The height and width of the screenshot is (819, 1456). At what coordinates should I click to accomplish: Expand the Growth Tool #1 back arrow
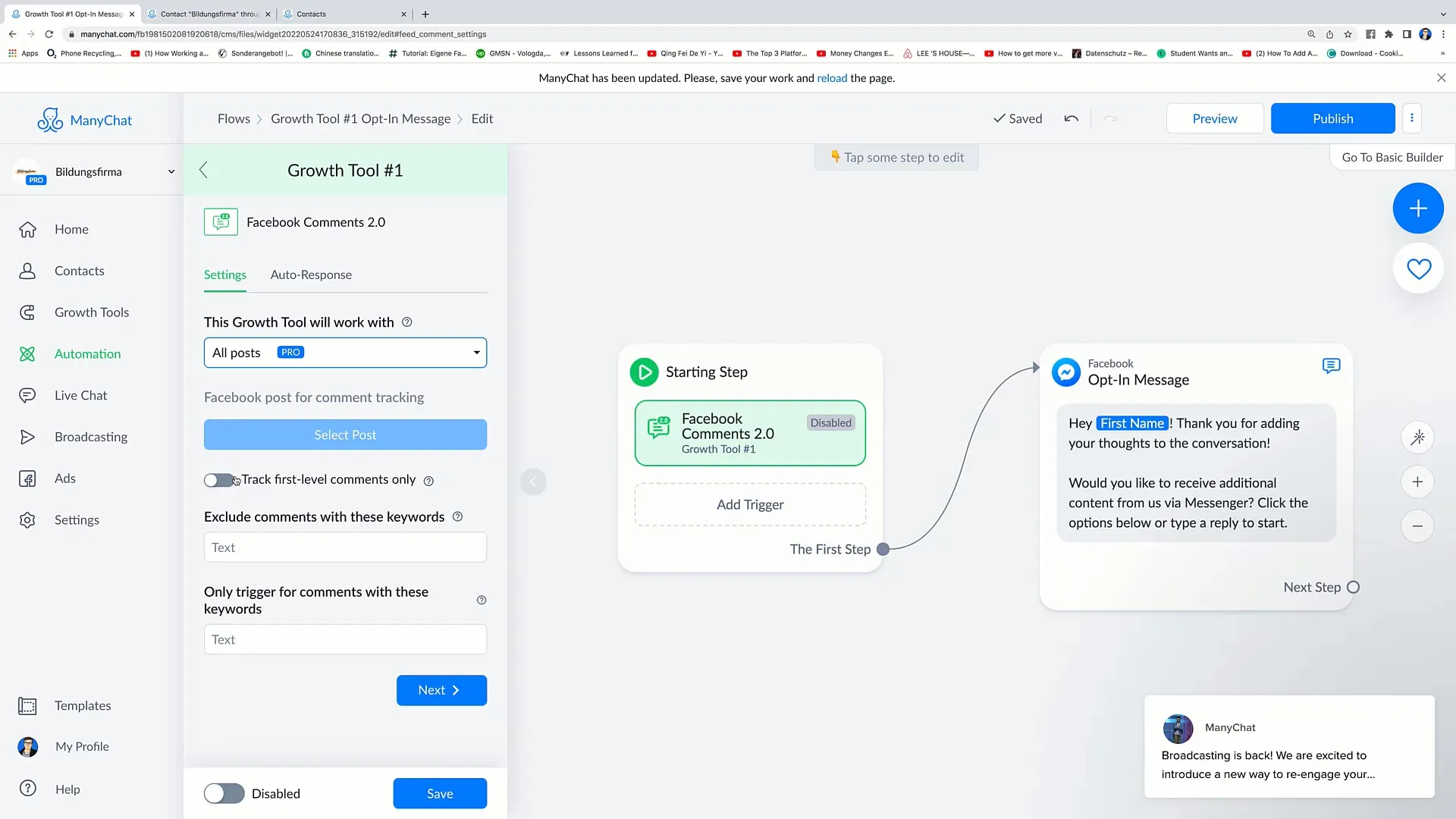tap(204, 170)
